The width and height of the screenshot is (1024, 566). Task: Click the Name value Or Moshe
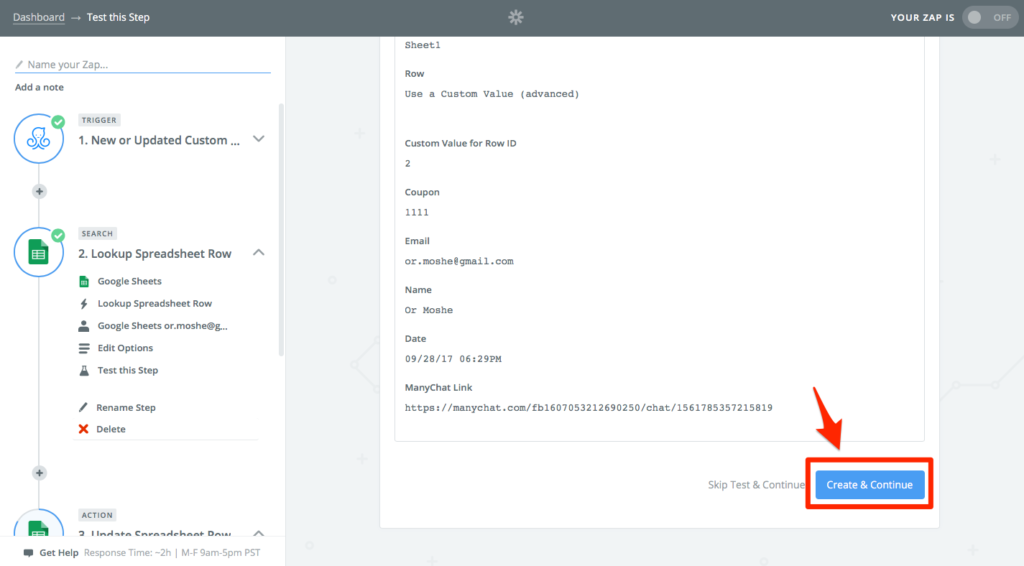click(428, 310)
